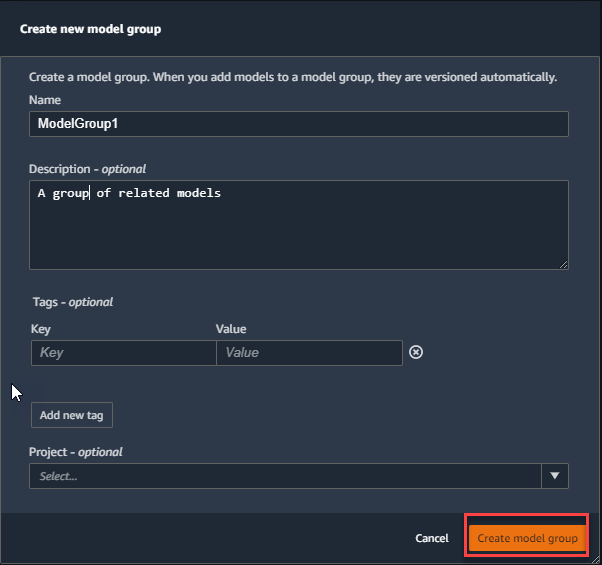Focus the Name field containing ModelGroup1

pos(298,124)
